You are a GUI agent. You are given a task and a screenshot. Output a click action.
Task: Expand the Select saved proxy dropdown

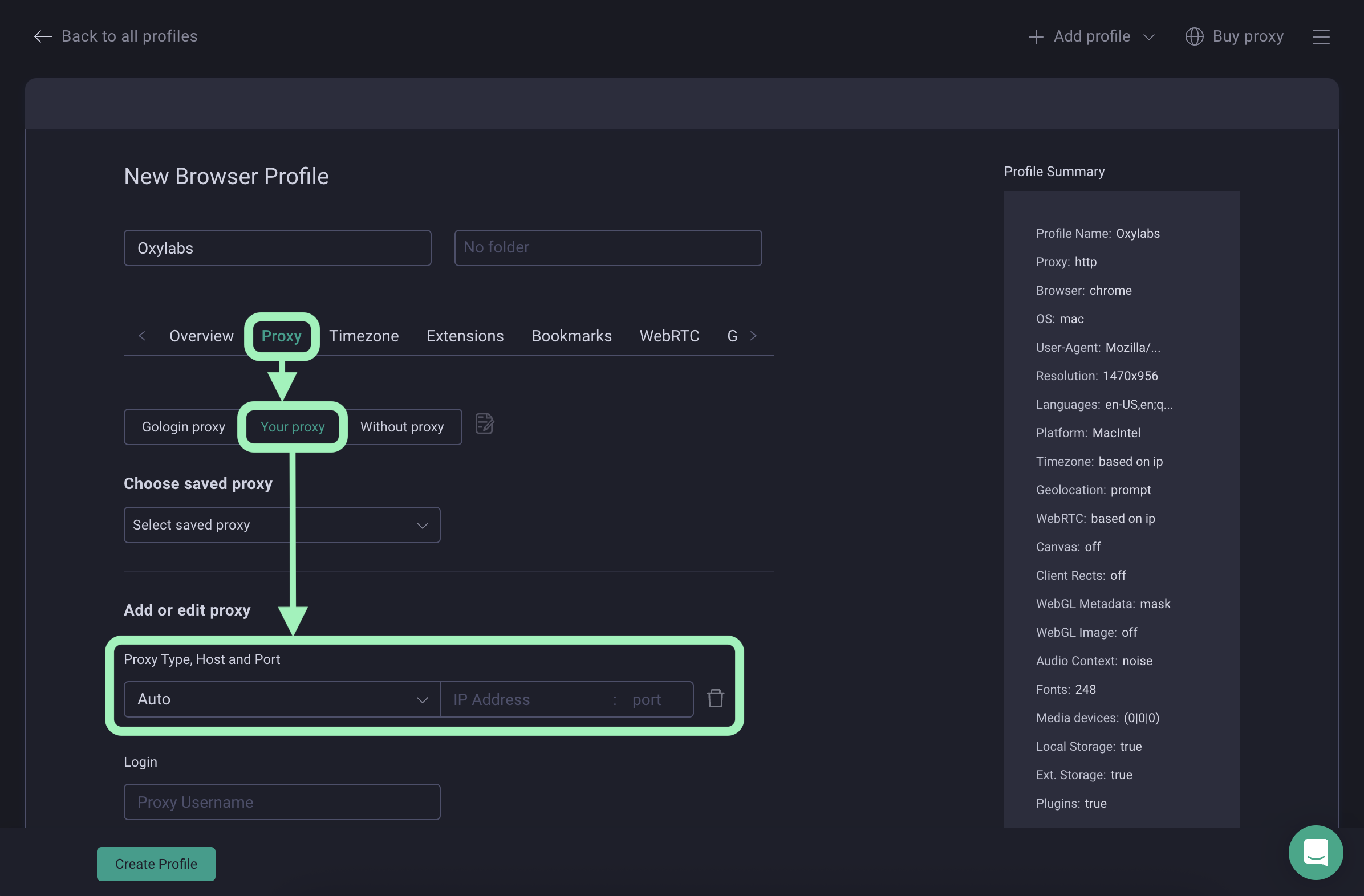point(281,525)
